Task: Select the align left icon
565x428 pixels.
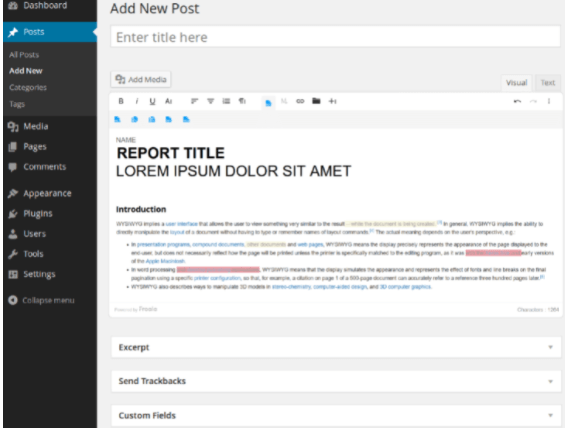Action: coord(195,101)
